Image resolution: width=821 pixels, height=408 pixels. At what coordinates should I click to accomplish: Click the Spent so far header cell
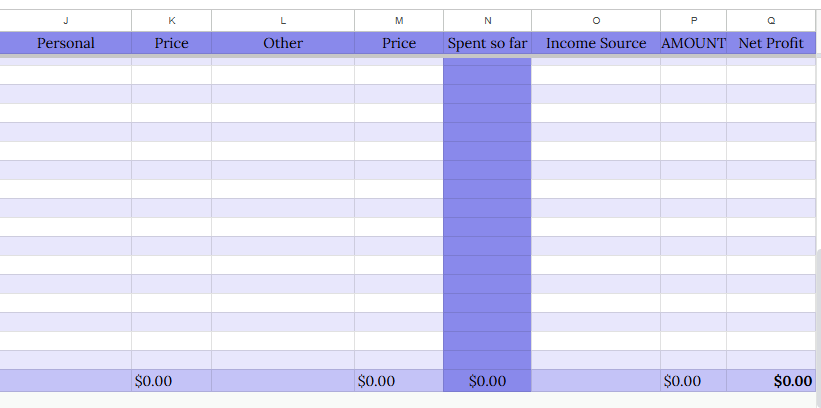[x=487, y=43]
